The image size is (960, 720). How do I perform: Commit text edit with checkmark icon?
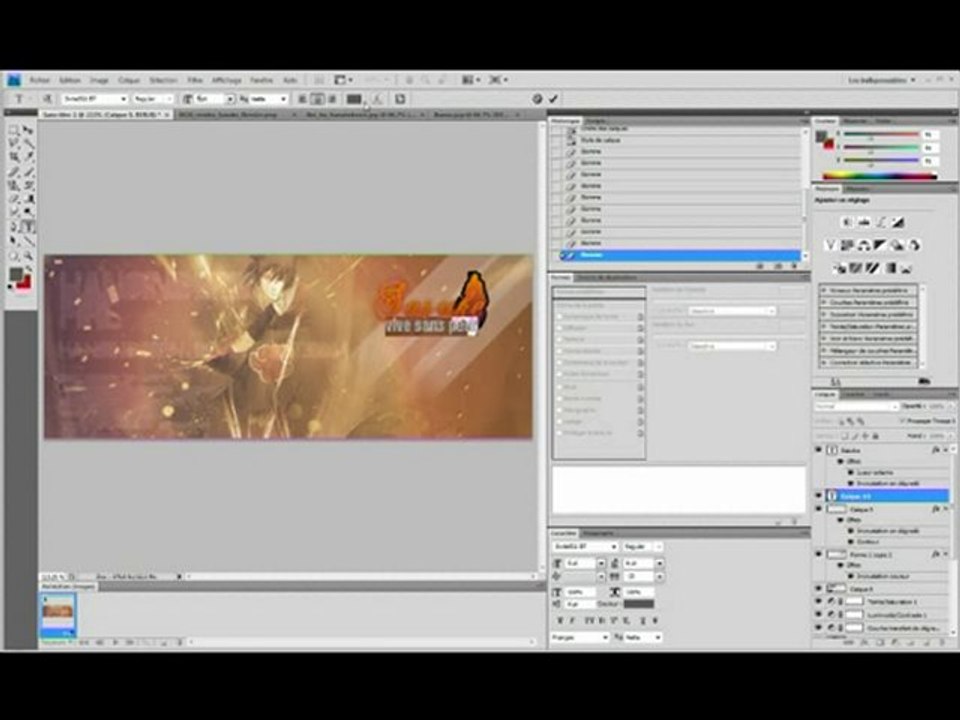(553, 99)
